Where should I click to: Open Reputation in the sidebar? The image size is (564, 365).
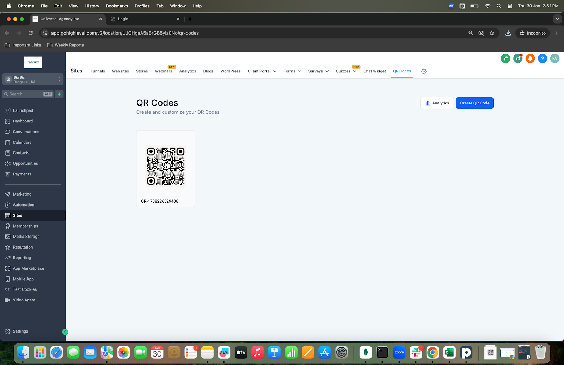coord(23,247)
